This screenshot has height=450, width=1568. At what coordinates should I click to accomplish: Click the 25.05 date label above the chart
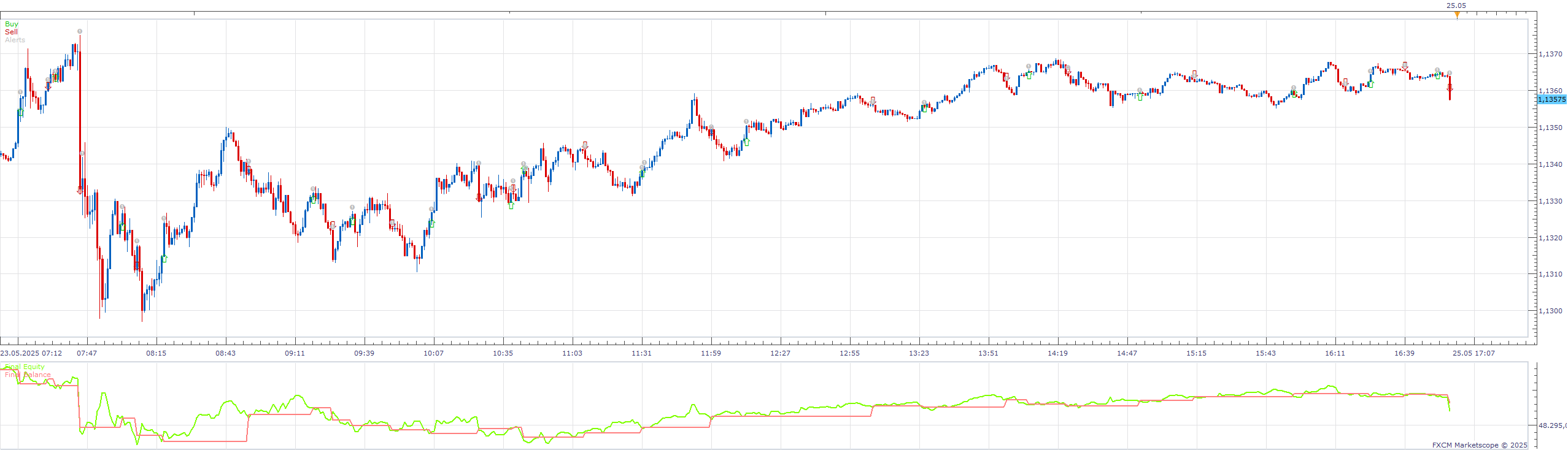[1456, 6]
